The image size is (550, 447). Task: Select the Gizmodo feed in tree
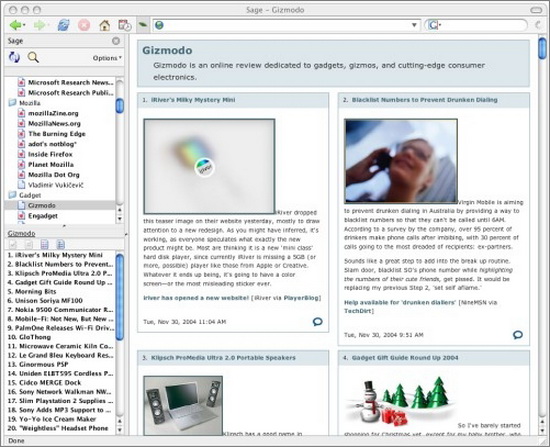pyautogui.click(x=41, y=205)
